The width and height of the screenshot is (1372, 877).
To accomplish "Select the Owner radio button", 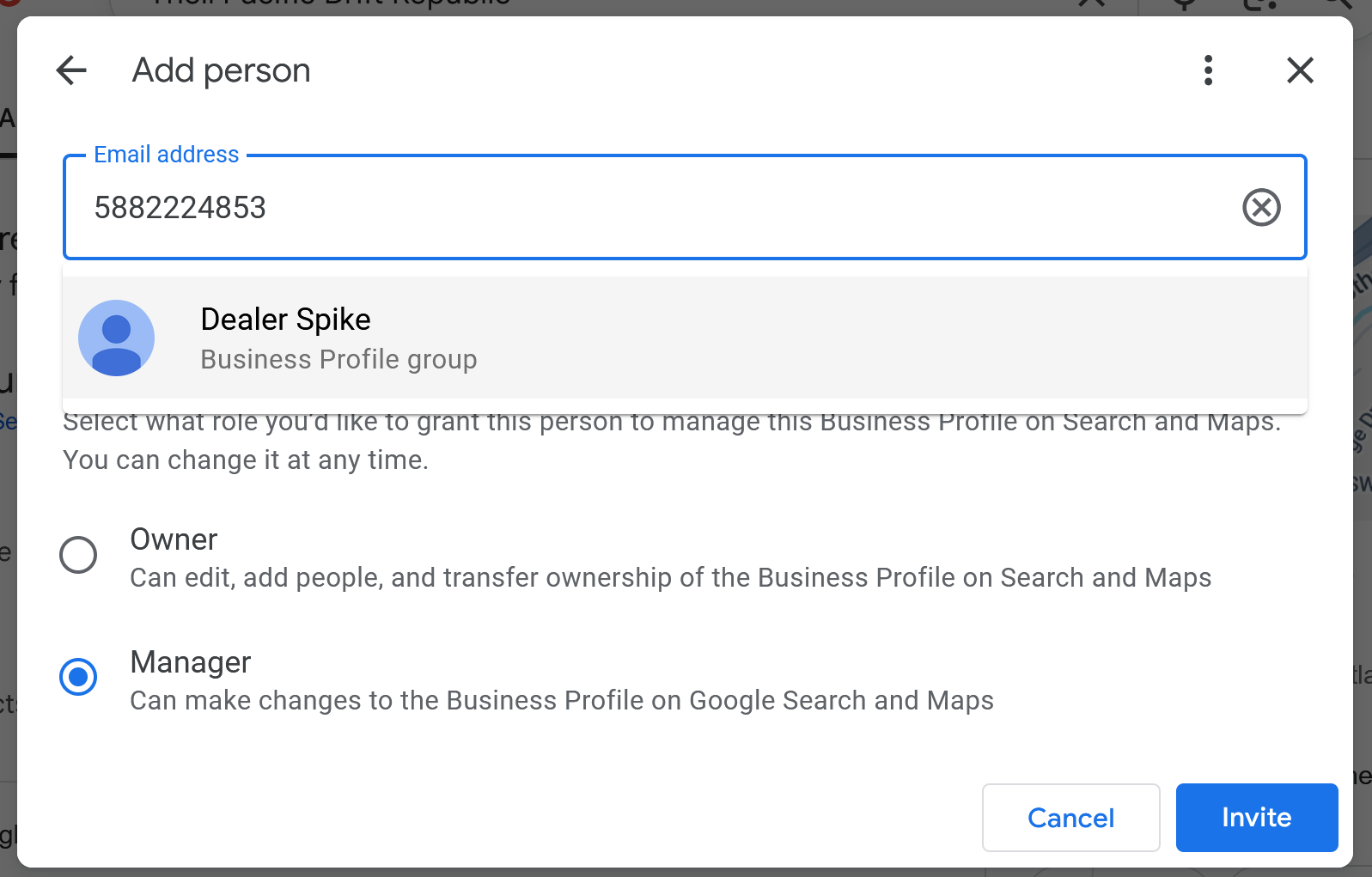I will coord(78,555).
